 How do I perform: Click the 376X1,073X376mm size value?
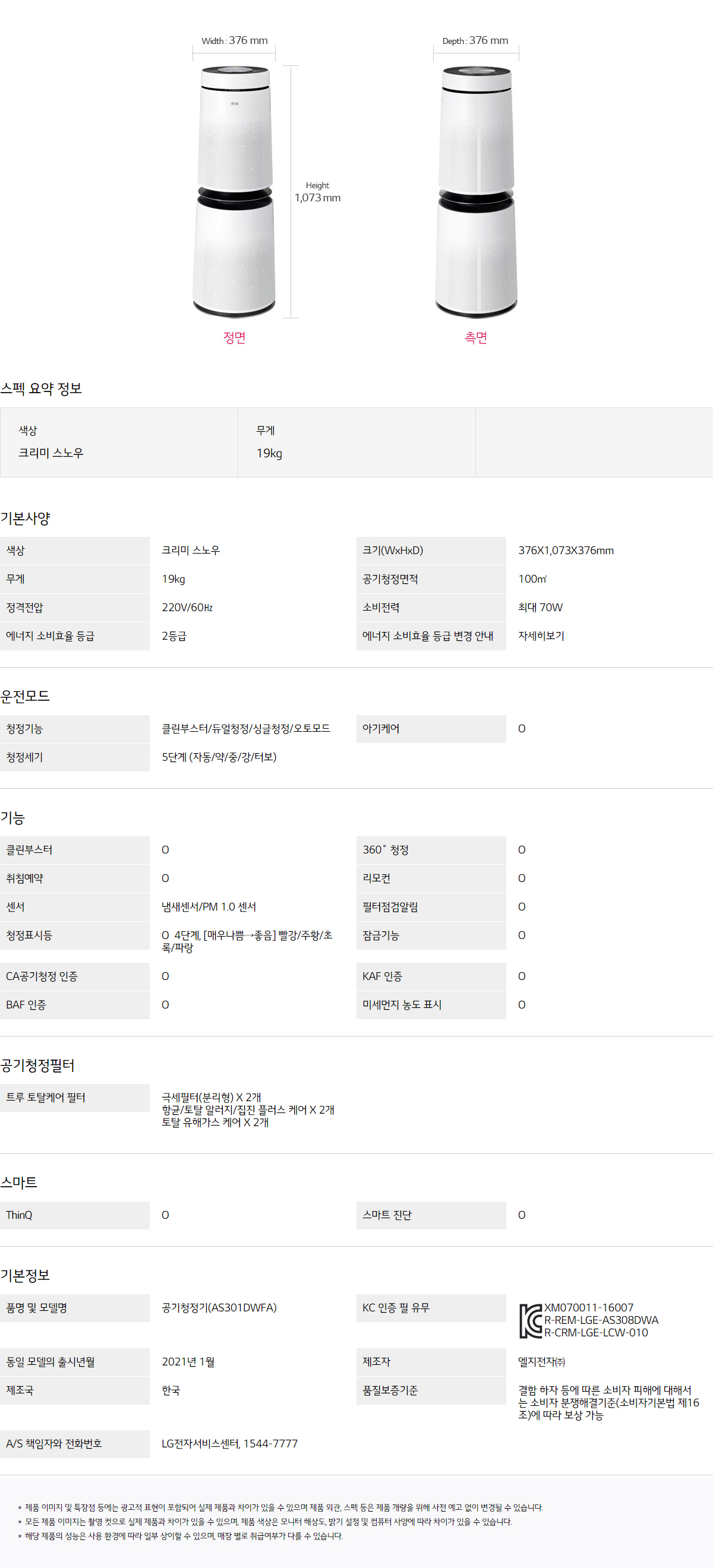coord(566,550)
